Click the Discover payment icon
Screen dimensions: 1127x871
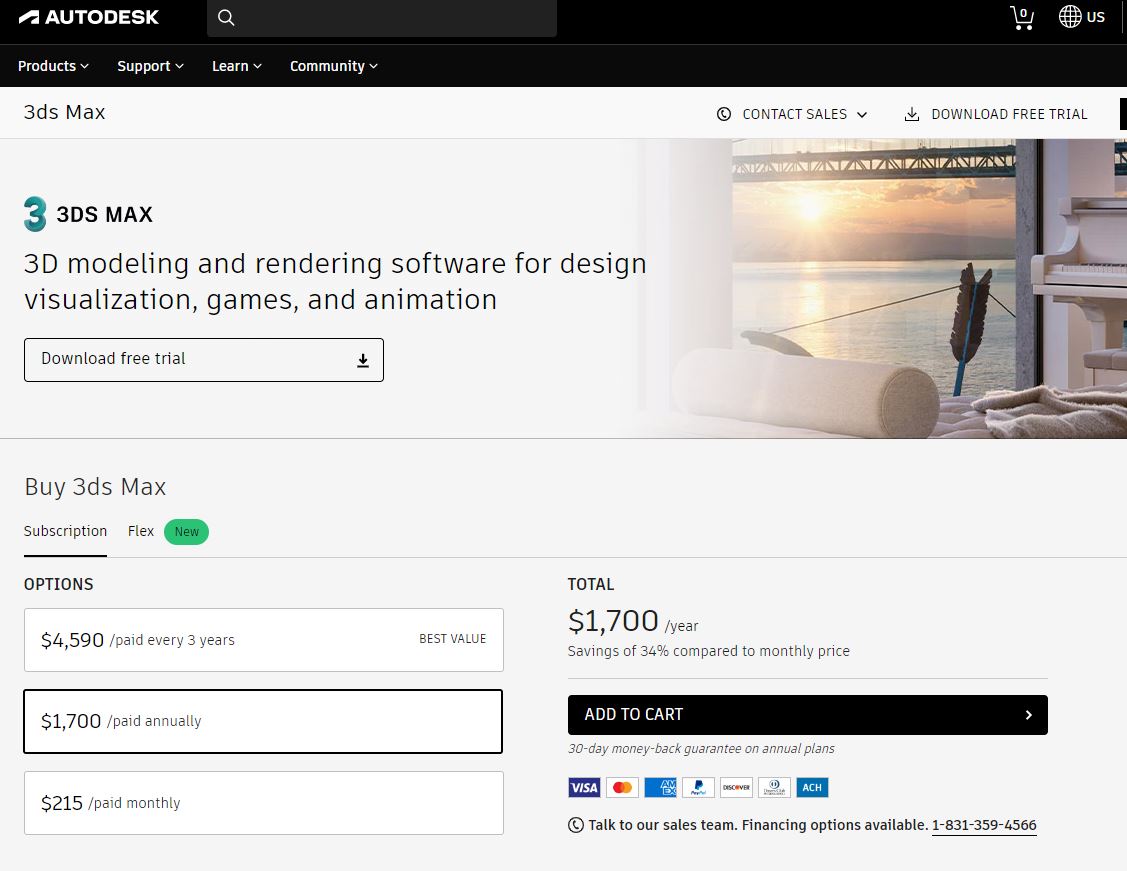tap(737, 788)
